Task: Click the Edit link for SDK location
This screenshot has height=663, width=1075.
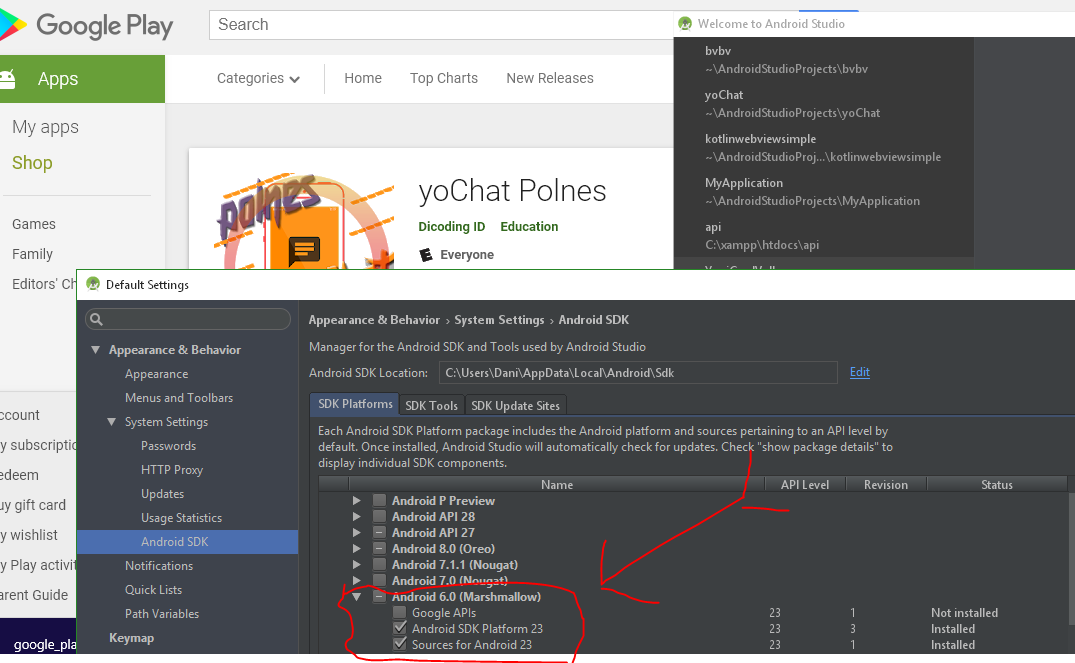Action: (x=860, y=372)
